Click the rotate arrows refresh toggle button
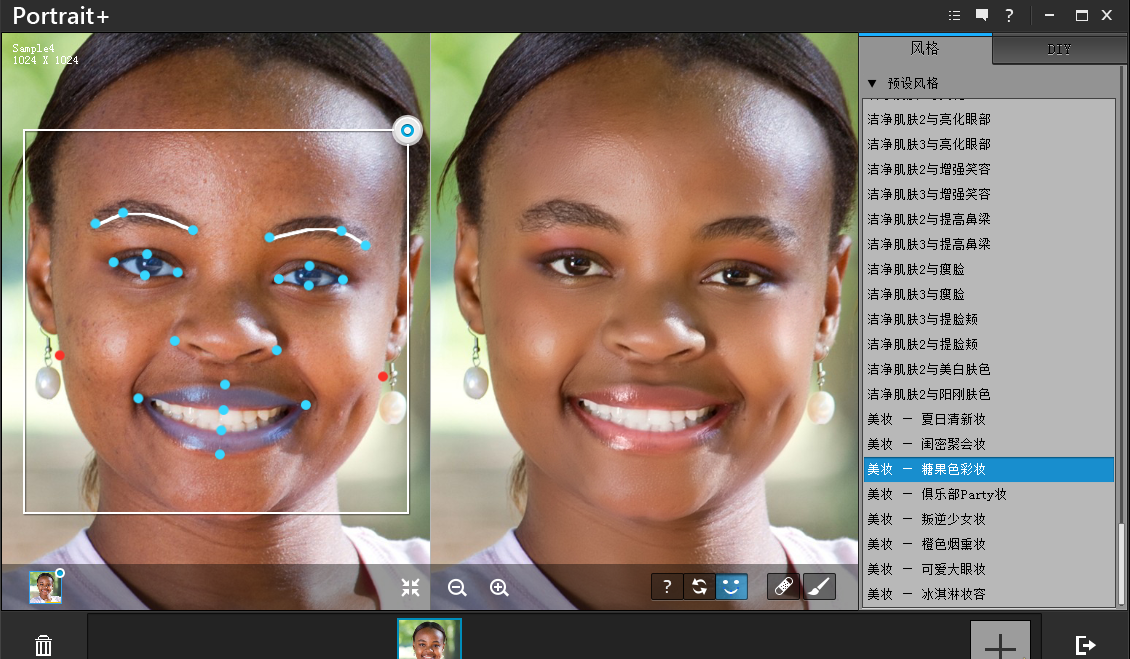1130x659 pixels. [x=699, y=587]
